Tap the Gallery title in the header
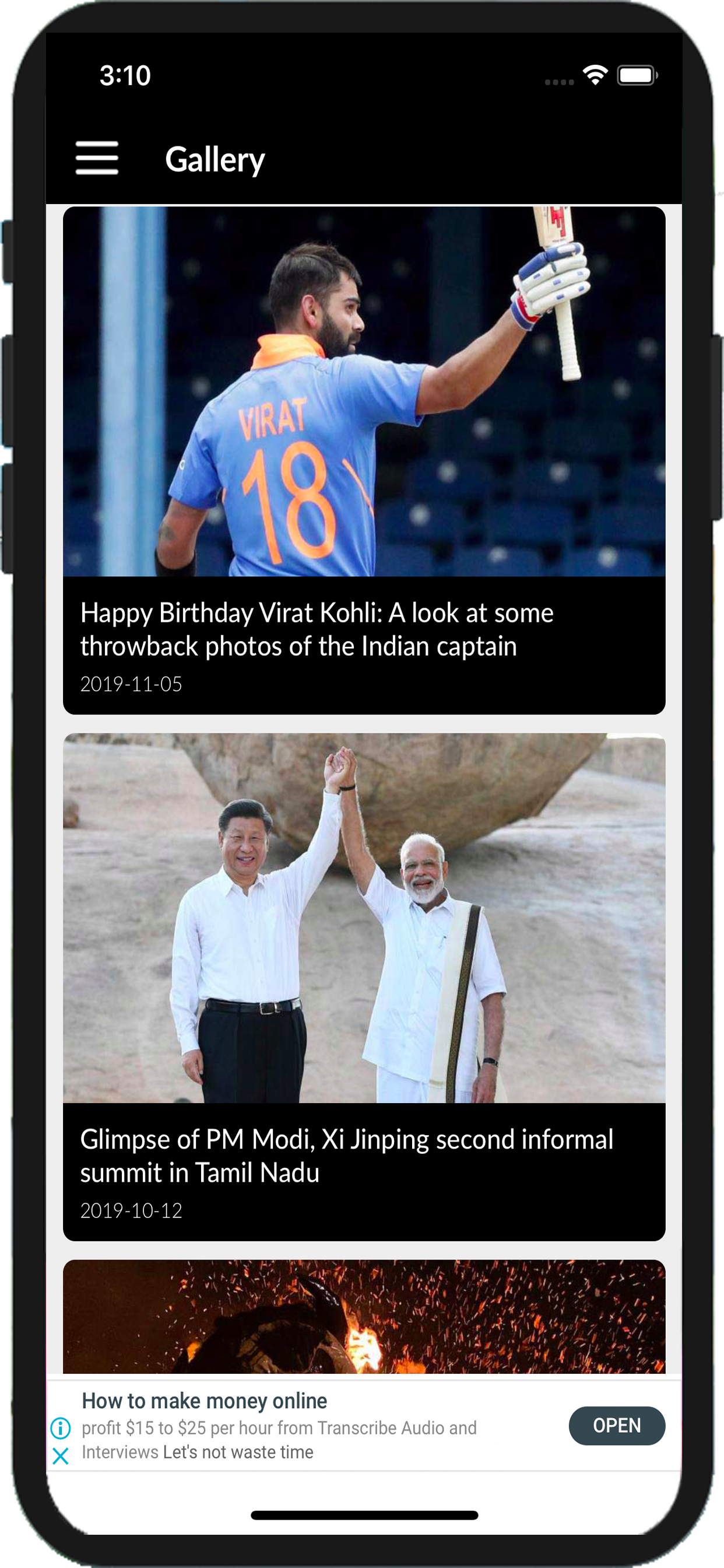 [x=215, y=159]
